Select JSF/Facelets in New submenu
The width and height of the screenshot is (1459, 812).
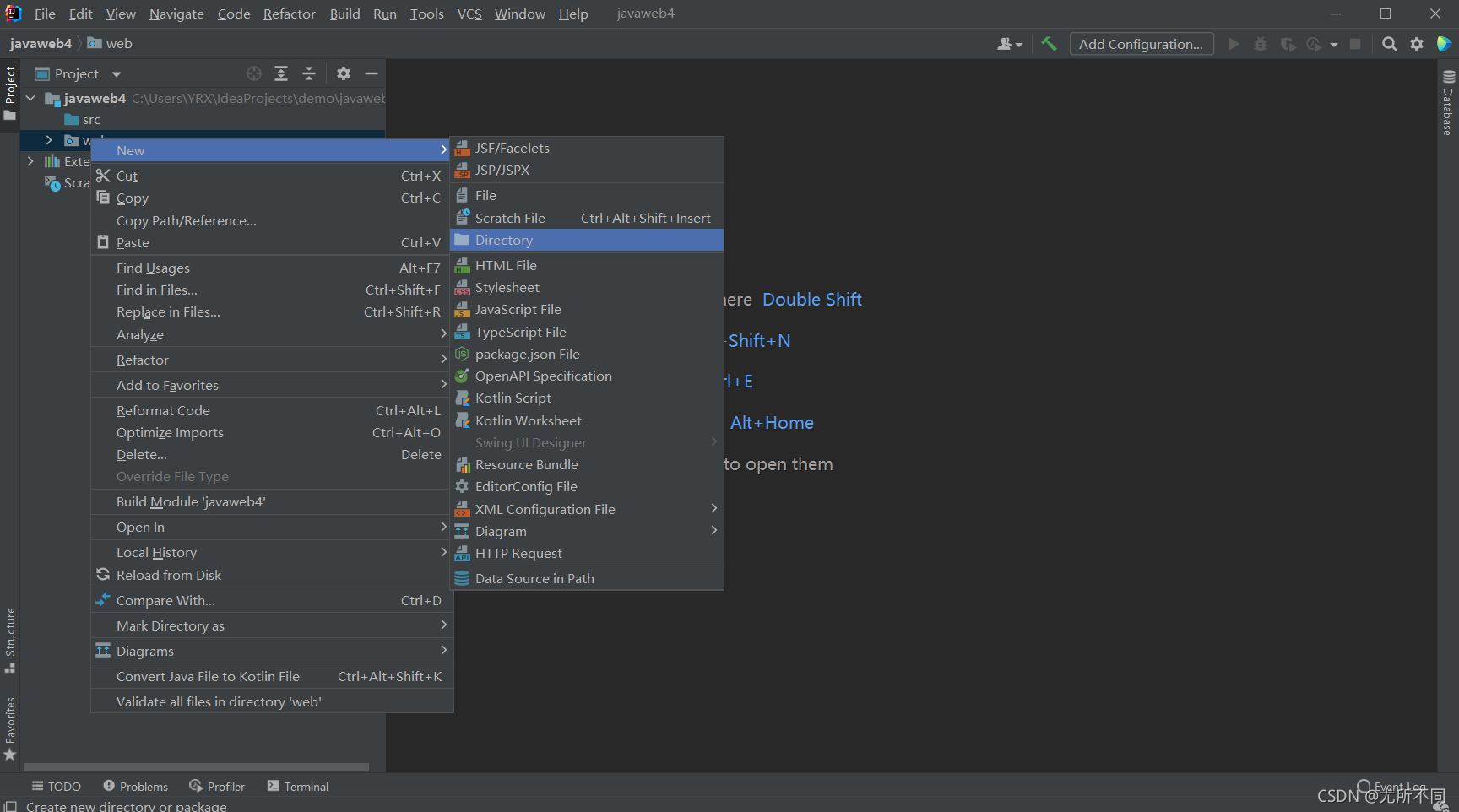coord(587,148)
